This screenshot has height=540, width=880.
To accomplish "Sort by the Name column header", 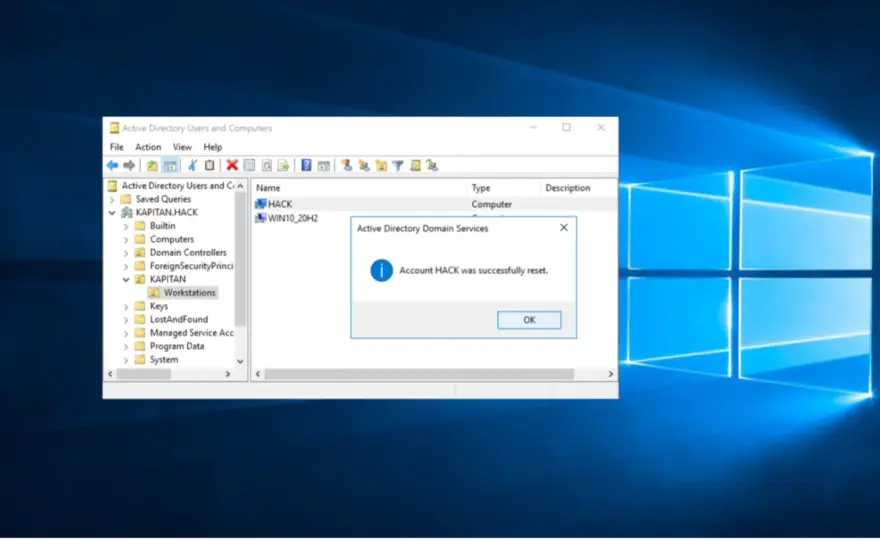I will (359, 188).
